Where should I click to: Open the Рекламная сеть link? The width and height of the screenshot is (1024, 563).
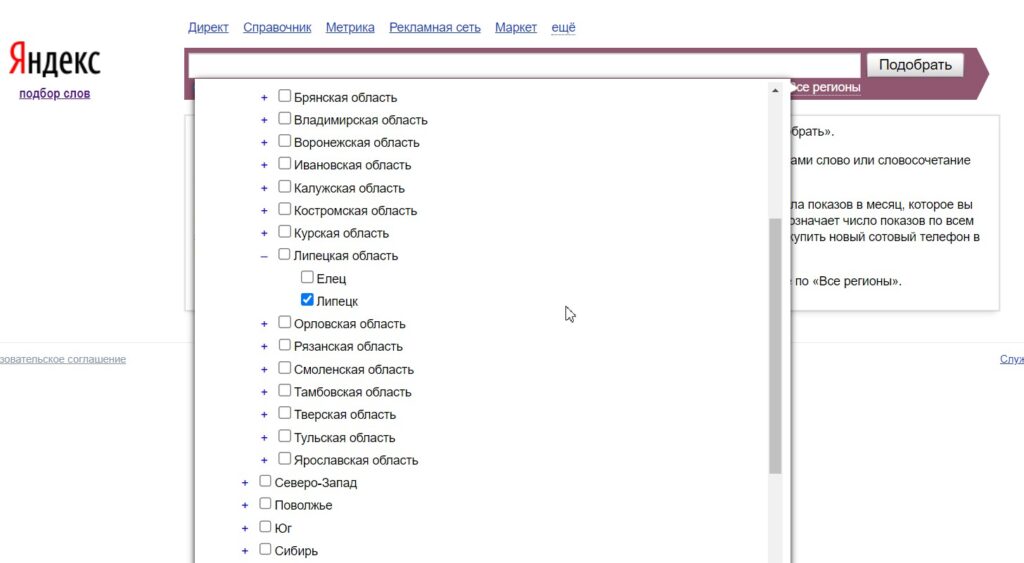435,27
